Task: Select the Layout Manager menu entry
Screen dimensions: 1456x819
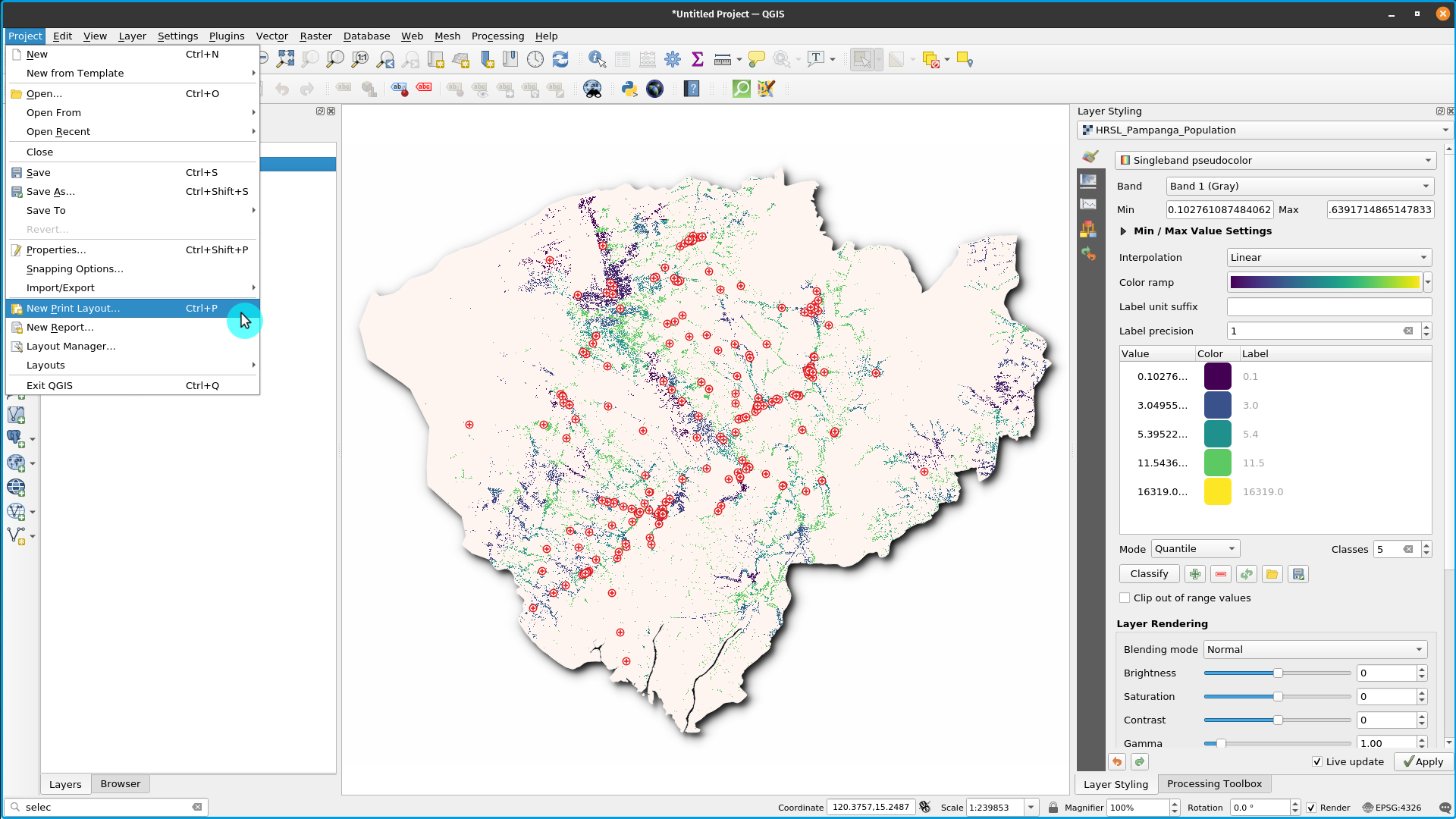Action: tap(70, 346)
